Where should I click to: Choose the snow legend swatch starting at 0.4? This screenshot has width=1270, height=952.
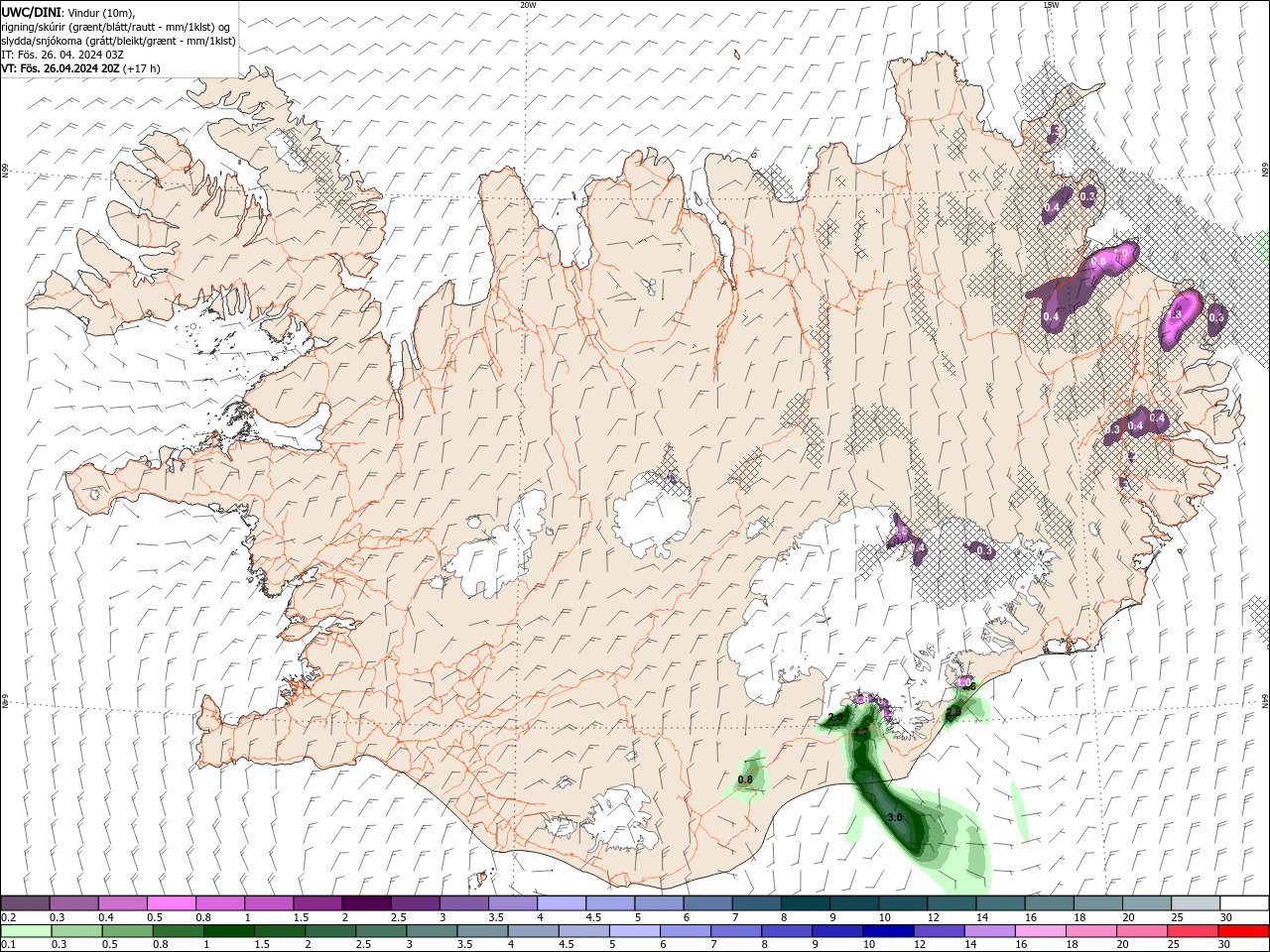pos(122,902)
